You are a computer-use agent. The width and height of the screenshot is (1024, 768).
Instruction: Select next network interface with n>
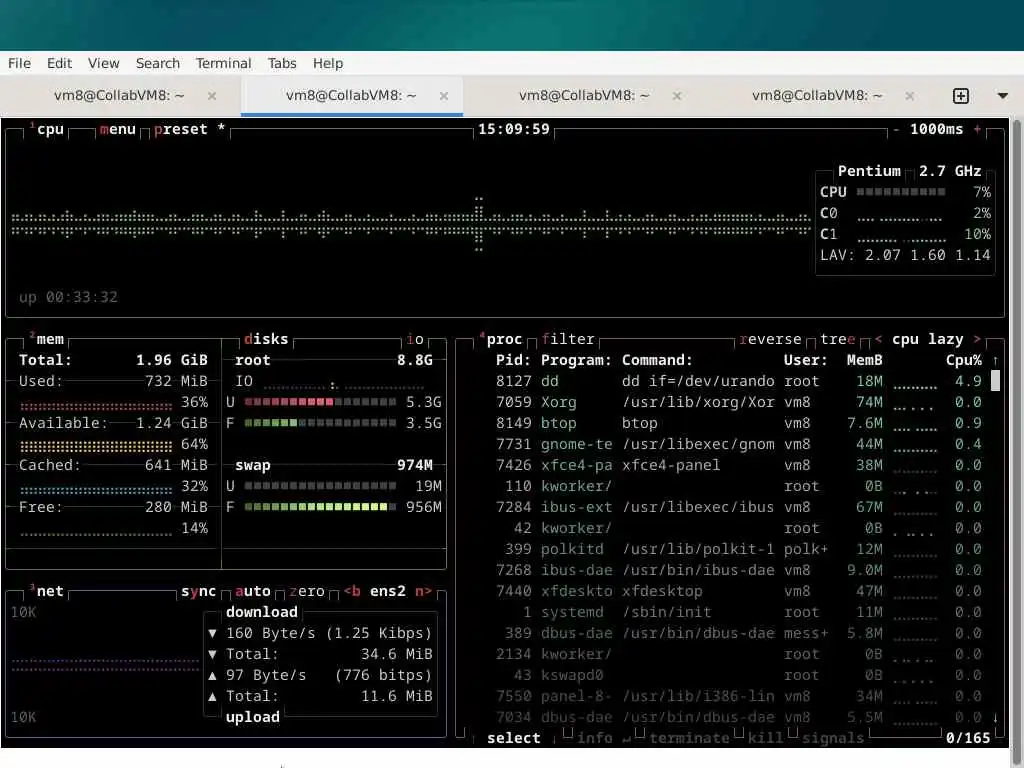pyautogui.click(x=424, y=591)
